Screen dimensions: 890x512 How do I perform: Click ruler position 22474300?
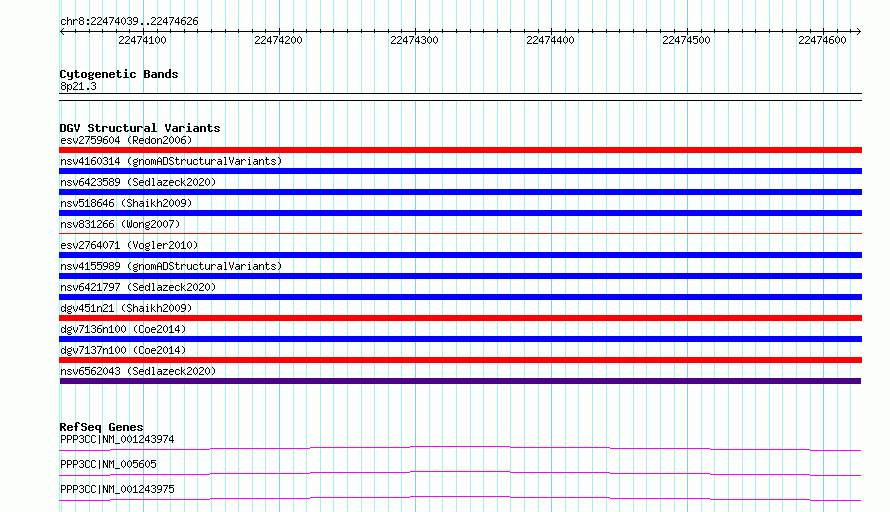(414, 40)
